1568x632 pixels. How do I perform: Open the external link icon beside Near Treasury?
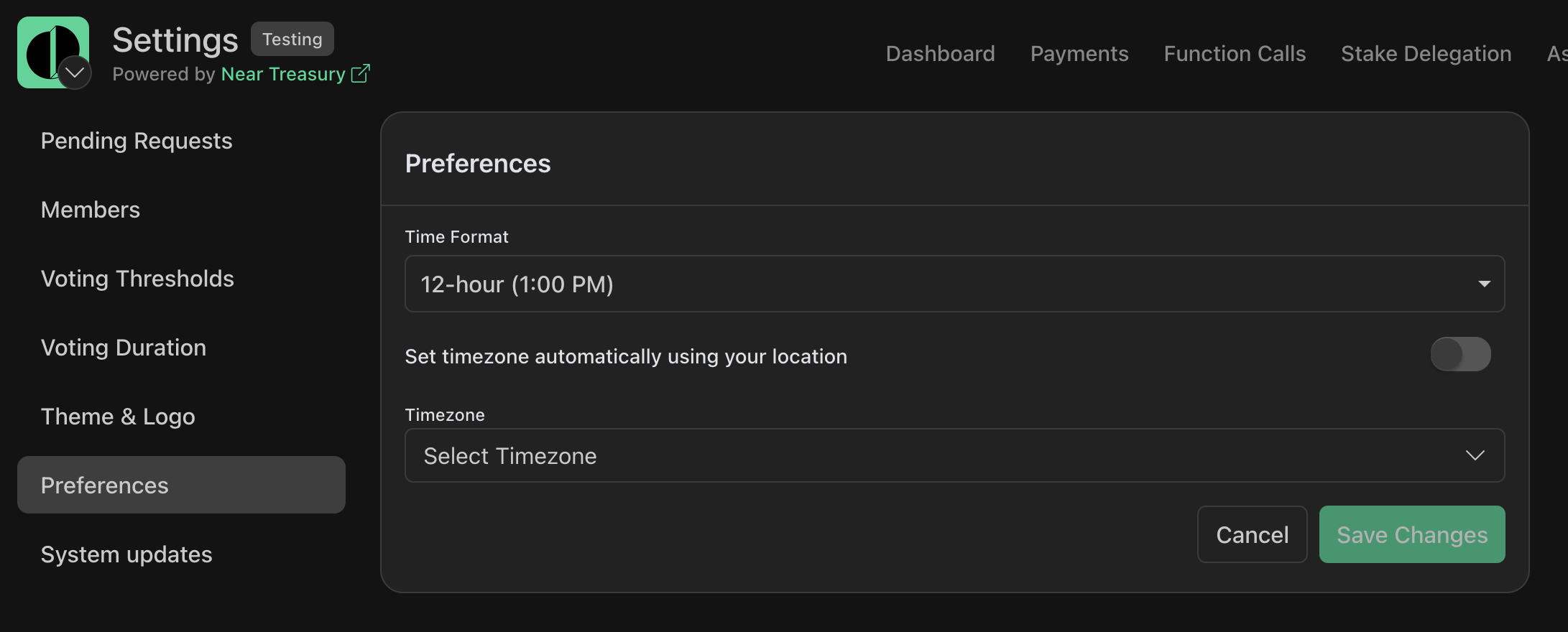[x=360, y=73]
